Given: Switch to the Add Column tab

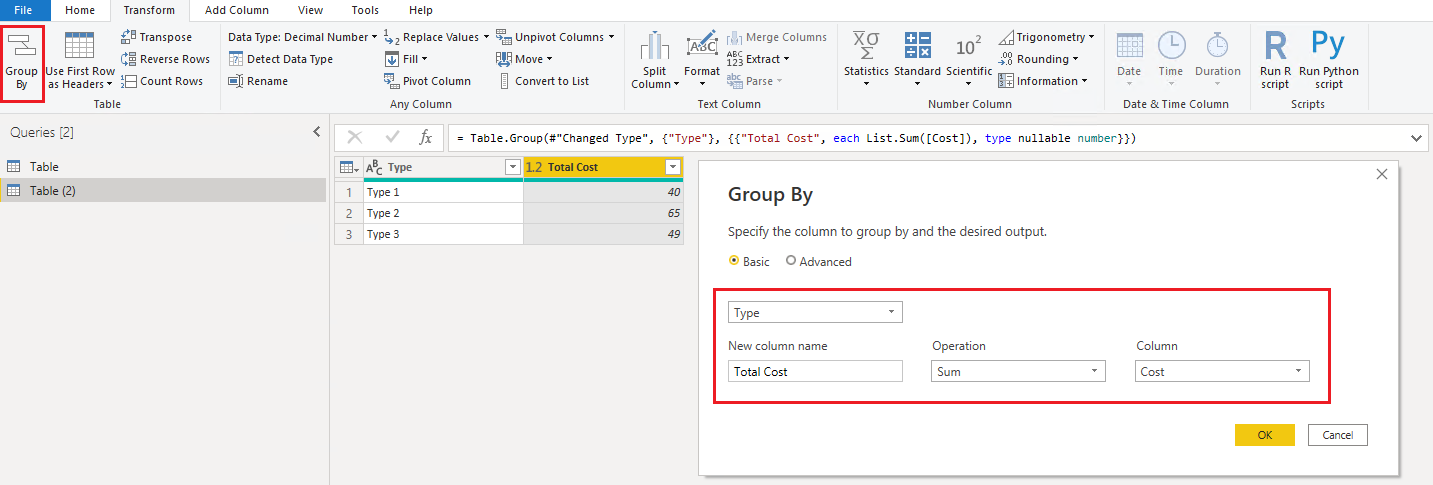Looking at the screenshot, I should point(237,10).
